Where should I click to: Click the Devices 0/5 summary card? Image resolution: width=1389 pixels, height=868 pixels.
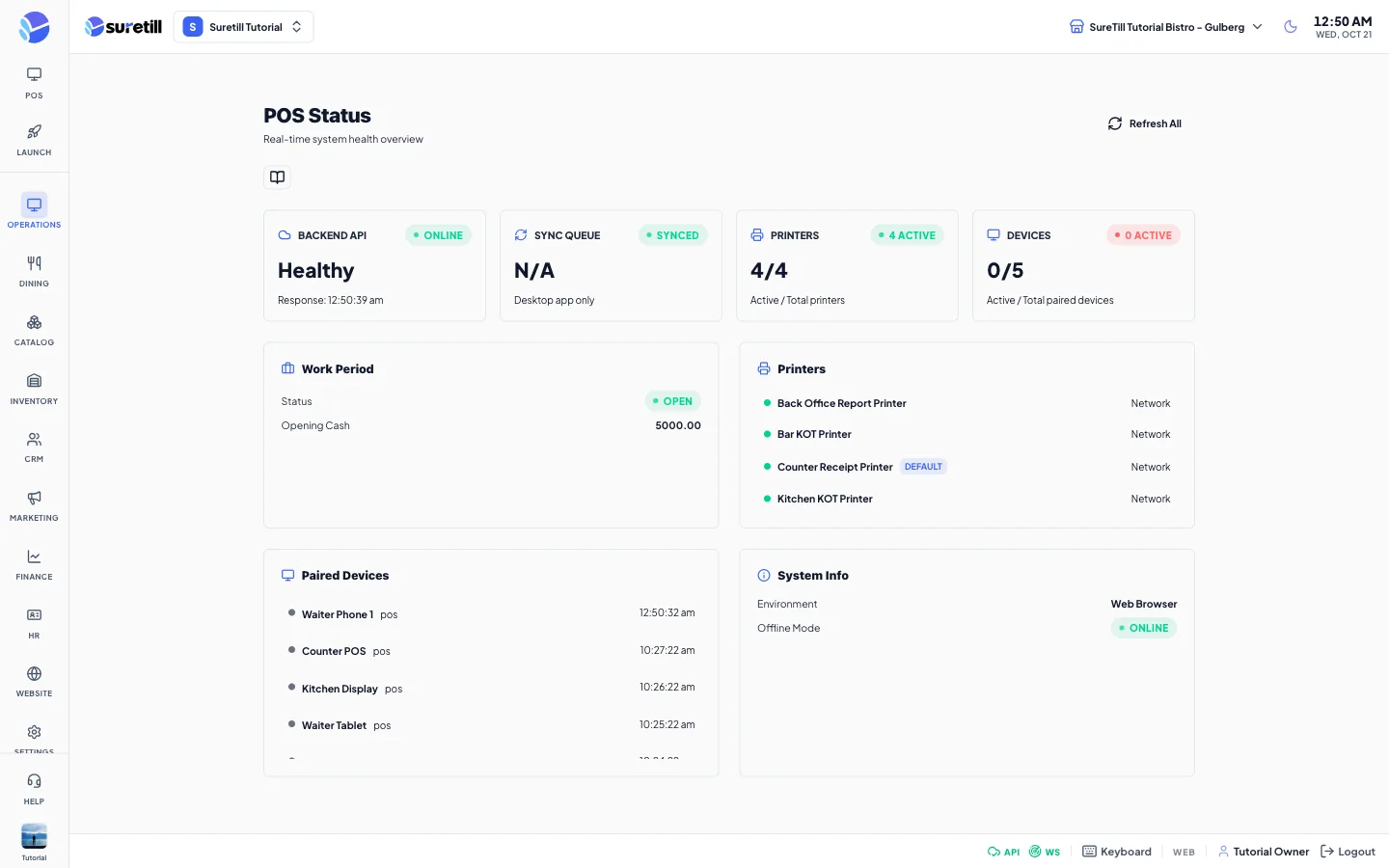pos(1083,266)
